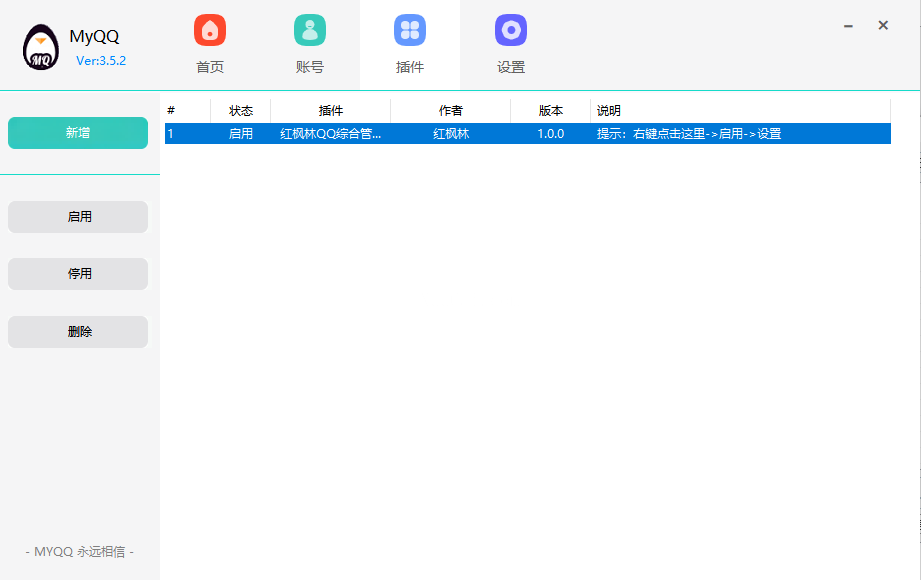Close the MyQQ window
Screen dimensions: 921x580
(x=883, y=26)
